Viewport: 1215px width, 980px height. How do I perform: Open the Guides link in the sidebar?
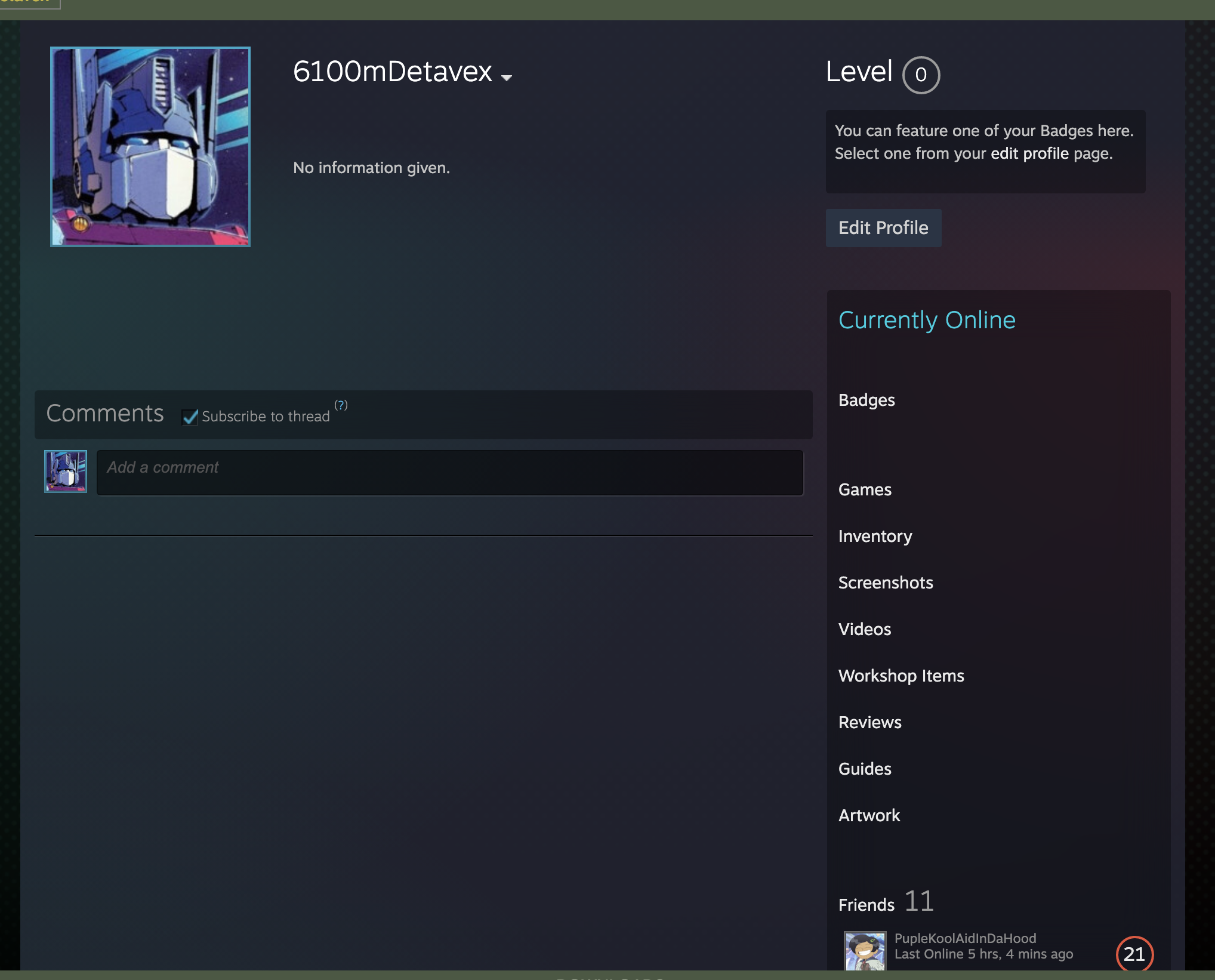[x=865, y=769]
